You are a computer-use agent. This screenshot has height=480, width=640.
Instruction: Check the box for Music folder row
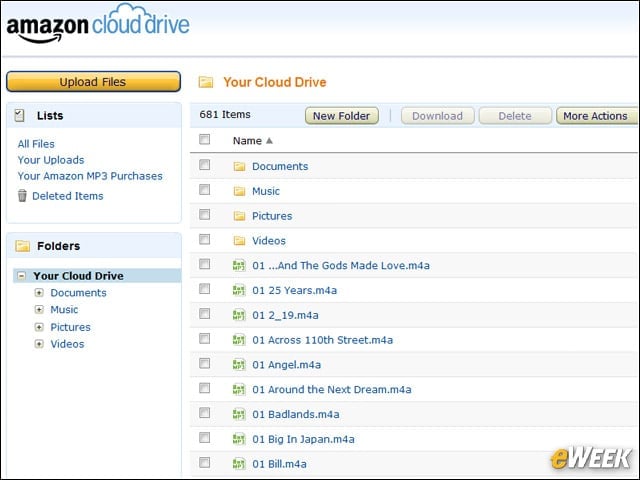(x=204, y=190)
